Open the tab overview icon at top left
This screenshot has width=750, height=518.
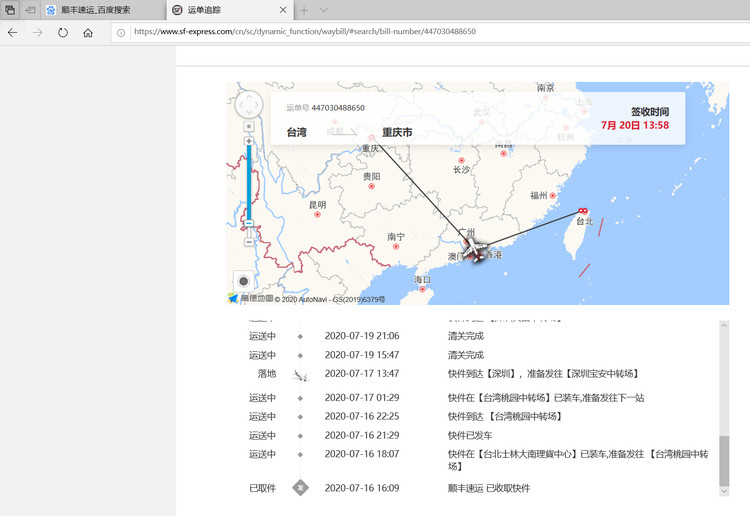click(10, 10)
